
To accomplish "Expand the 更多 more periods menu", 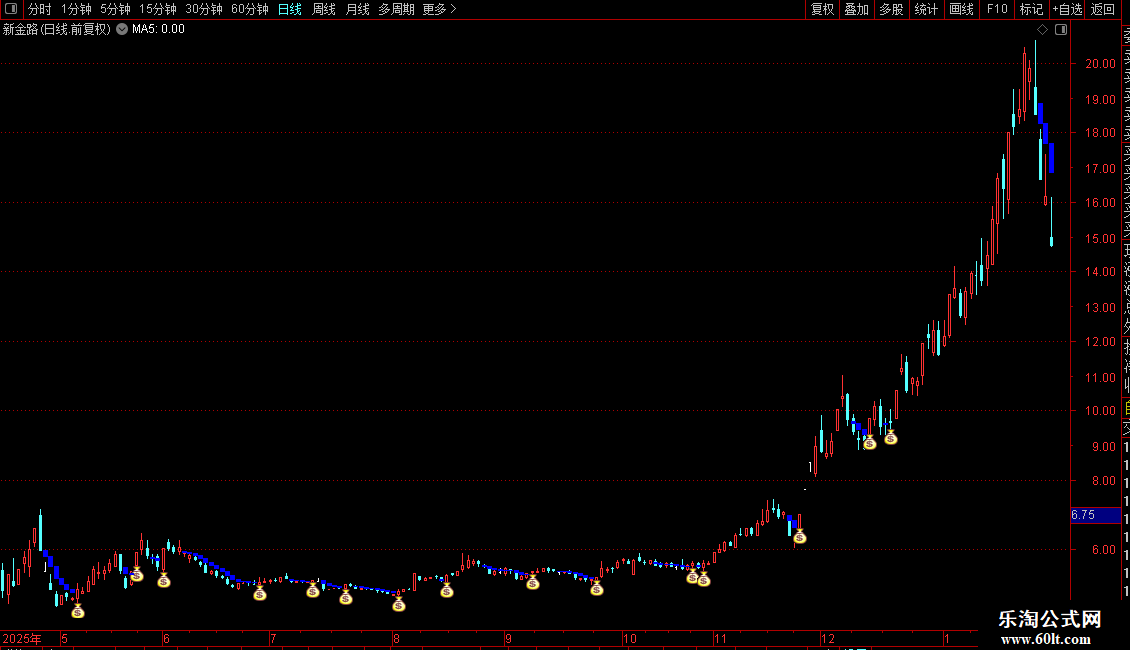I will pyautogui.click(x=439, y=9).
